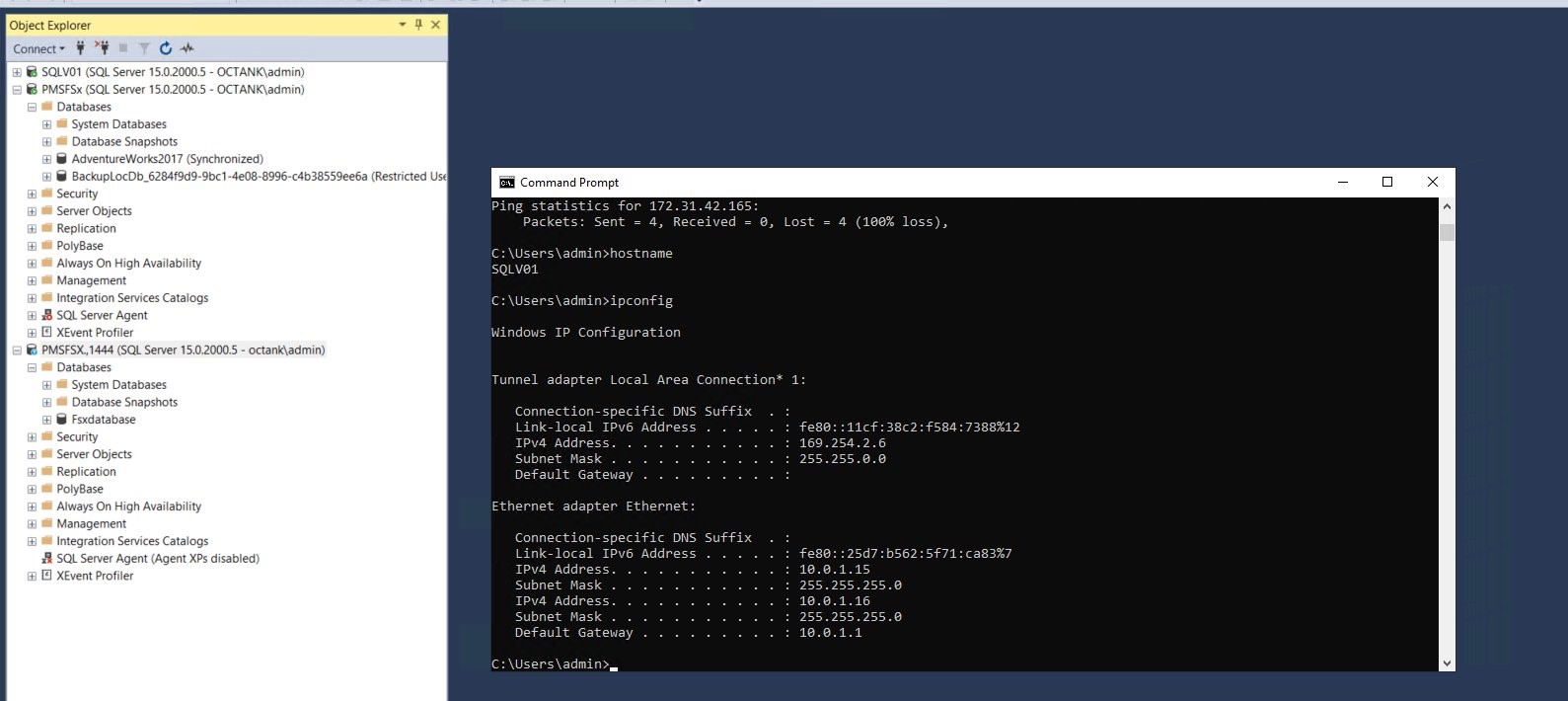Select Server Objects label under PMSFSX,1444 server
Image resolution: width=1568 pixels, height=701 pixels.
94,454
